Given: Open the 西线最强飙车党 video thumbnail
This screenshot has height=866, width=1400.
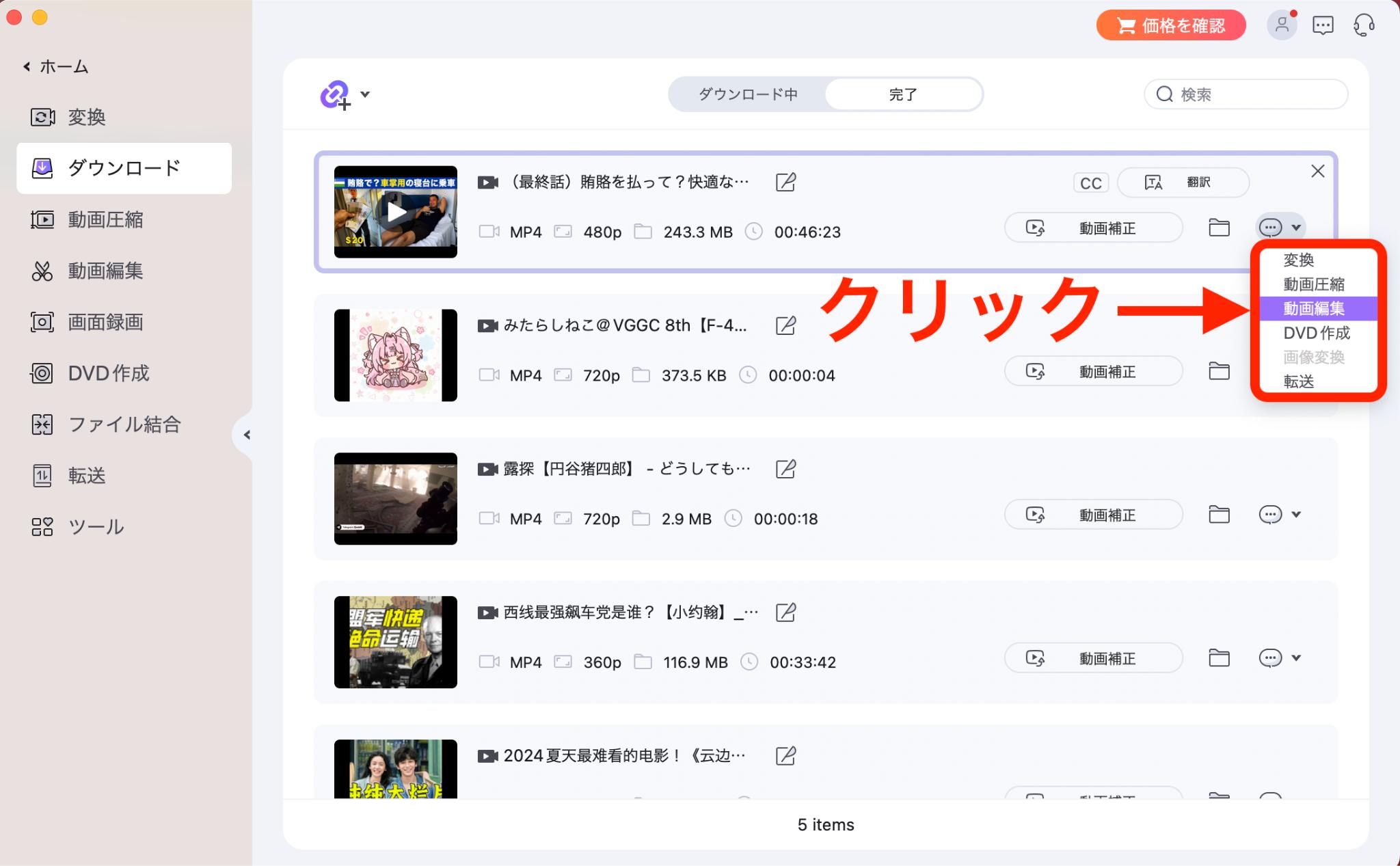Looking at the screenshot, I should 396,642.
